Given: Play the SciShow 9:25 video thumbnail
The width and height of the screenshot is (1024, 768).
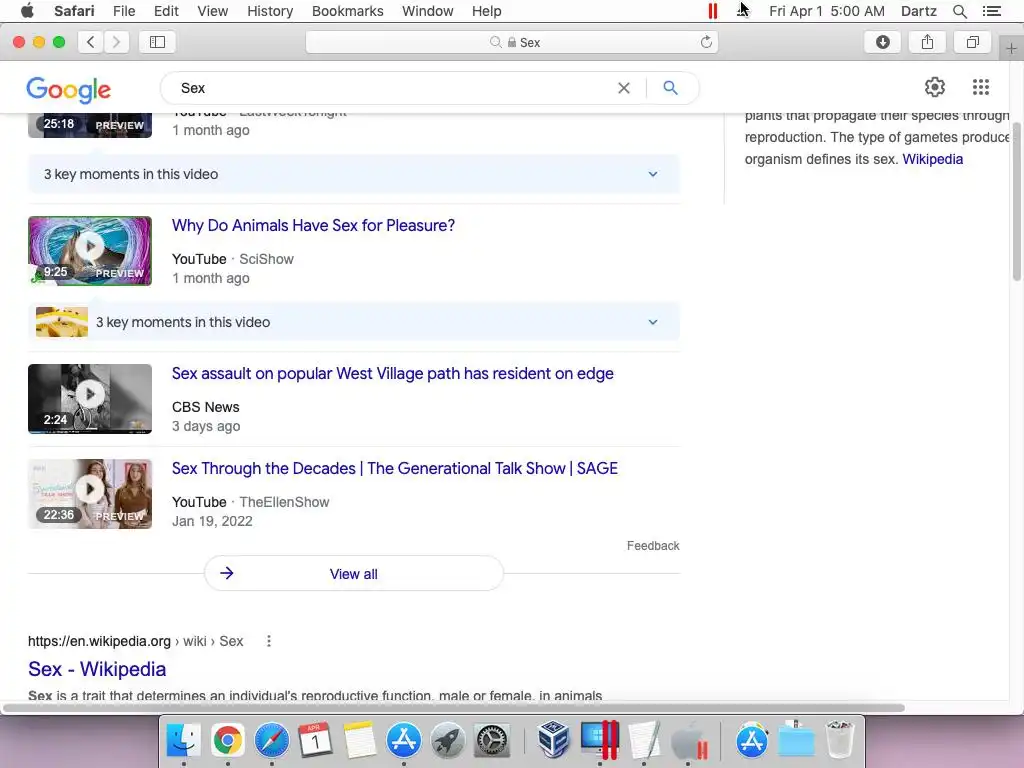Looking at the screenshot, I should [x=90, y=251].
